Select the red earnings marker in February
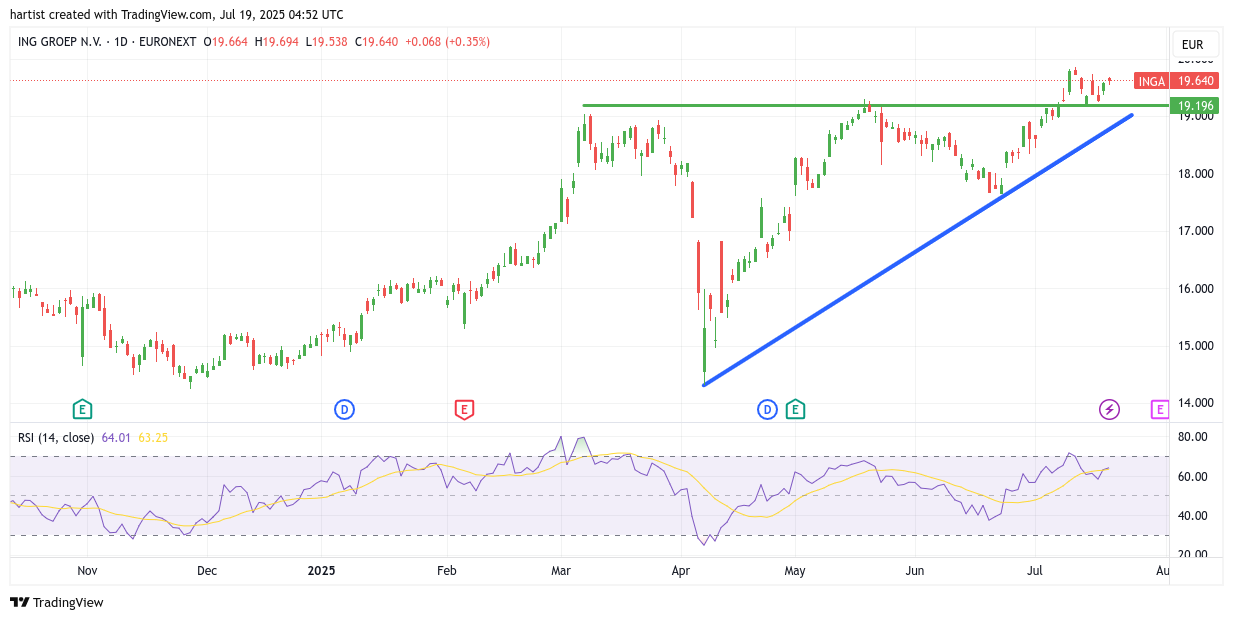 pos(464,408)
